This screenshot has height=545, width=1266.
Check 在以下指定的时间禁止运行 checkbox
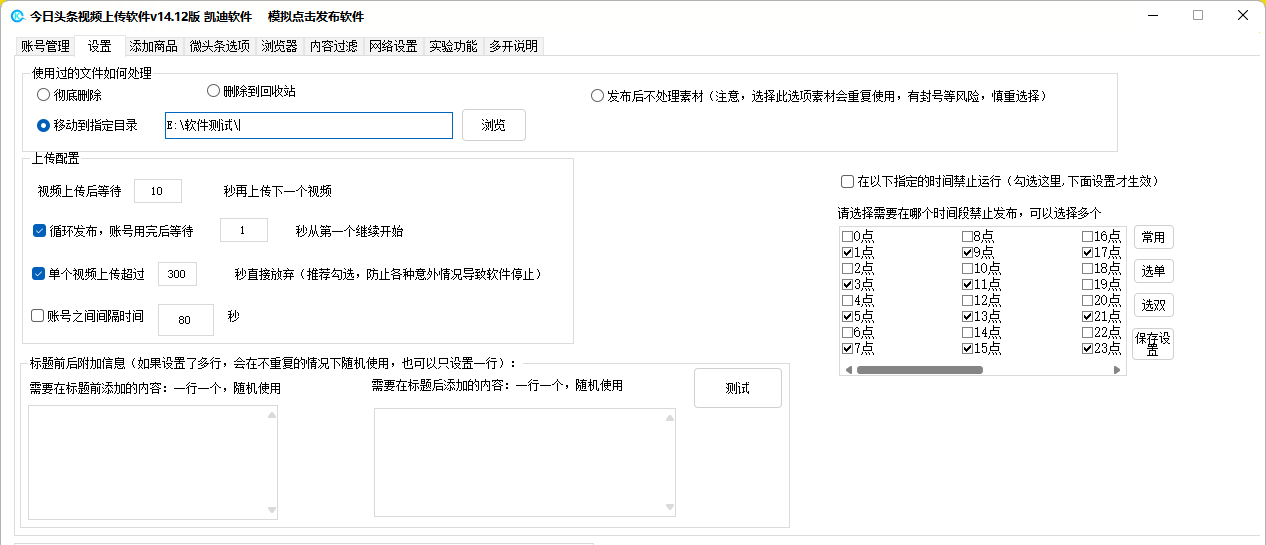pos(847,182)
